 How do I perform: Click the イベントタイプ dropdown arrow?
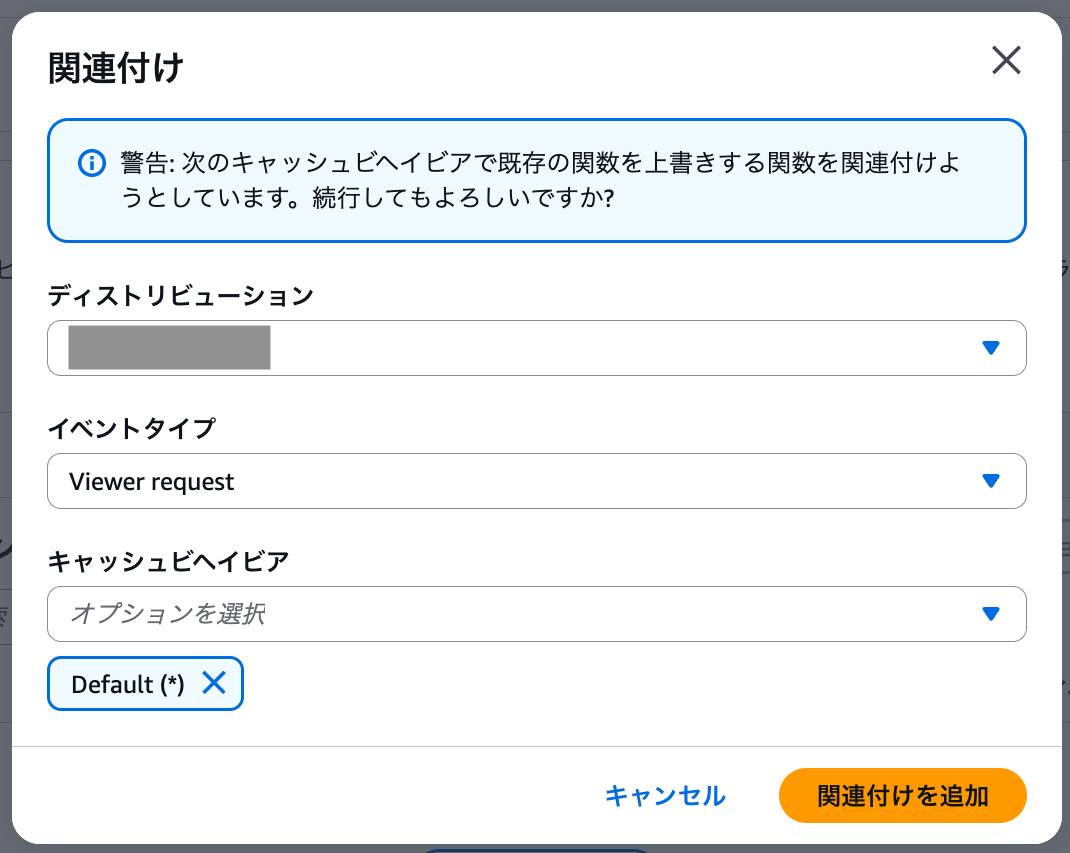pyautogui.click(x=990, y=481)
